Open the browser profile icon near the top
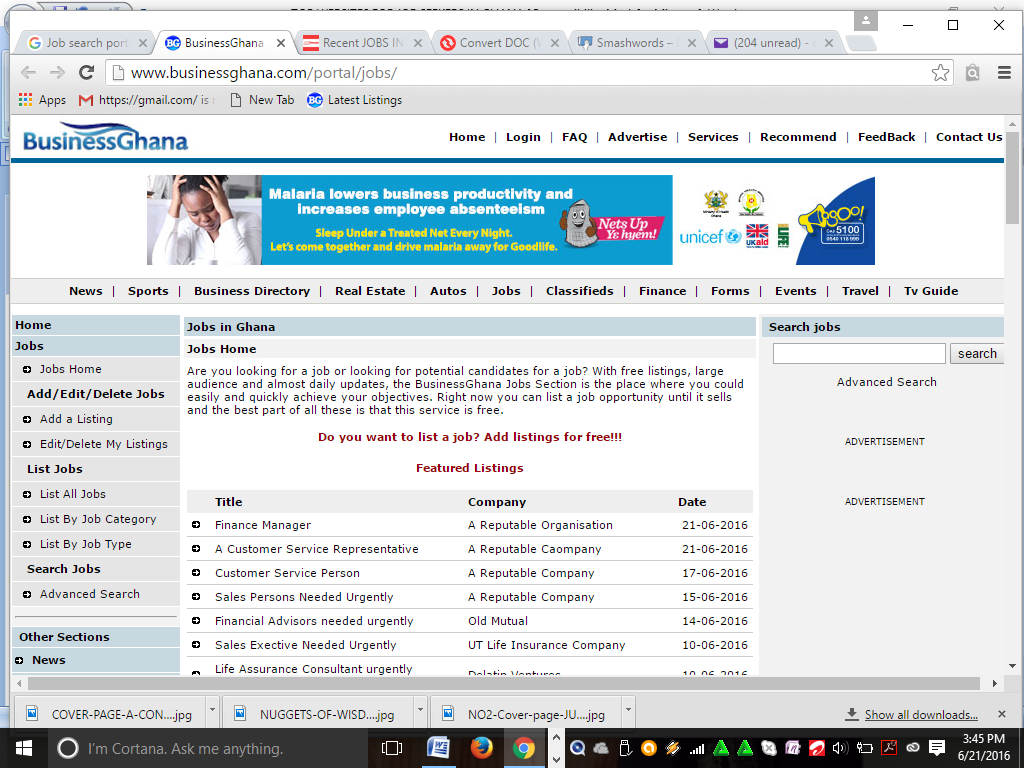This screenshot has height=768, width=1024. [x=864, y=19]
